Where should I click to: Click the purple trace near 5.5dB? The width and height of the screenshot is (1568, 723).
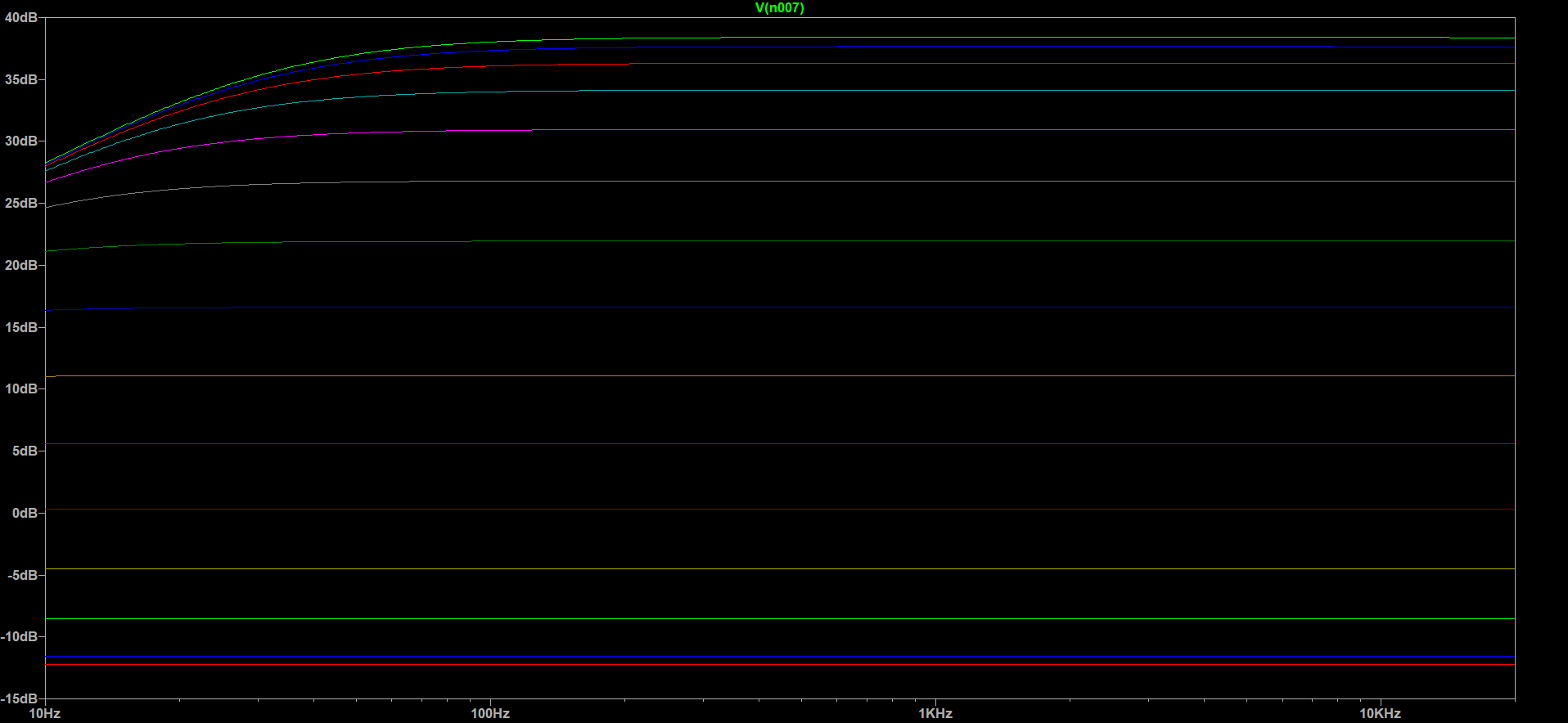780,444
